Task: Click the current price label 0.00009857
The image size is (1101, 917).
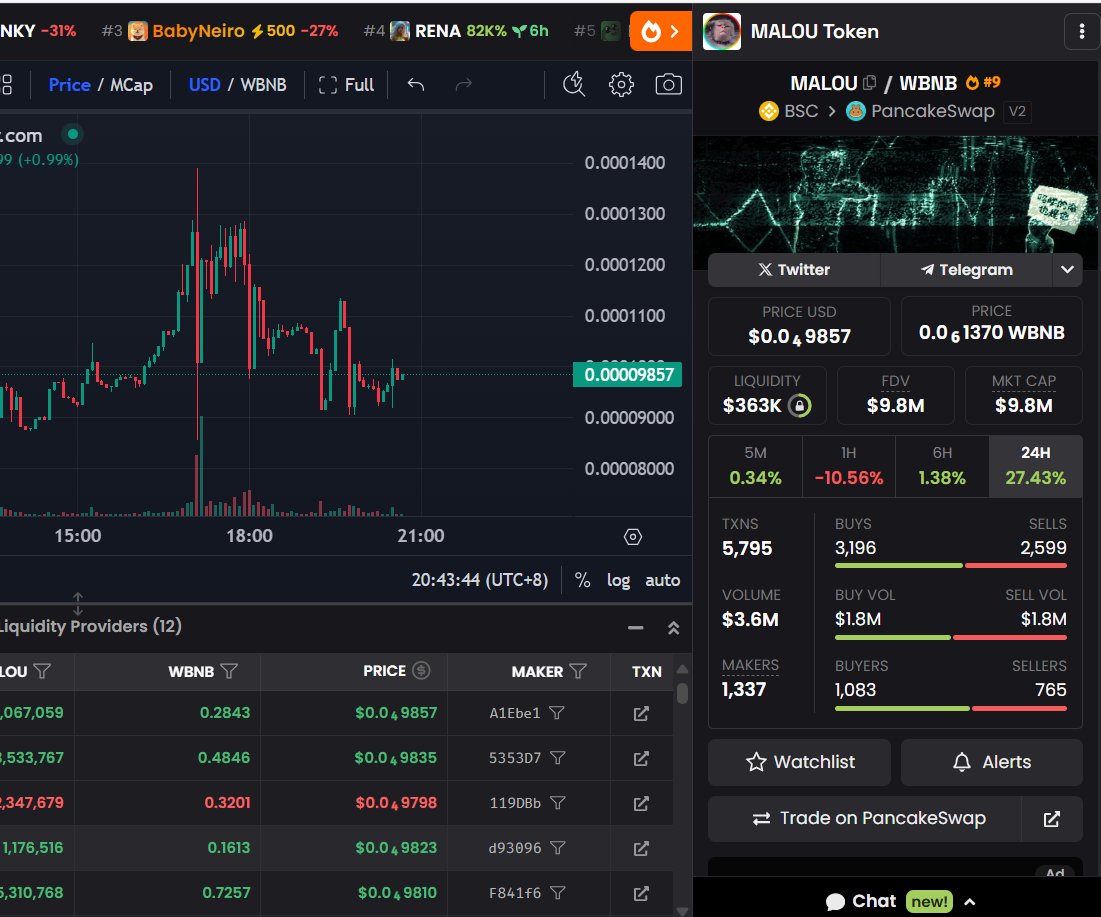Action: [x=628, y=374]
